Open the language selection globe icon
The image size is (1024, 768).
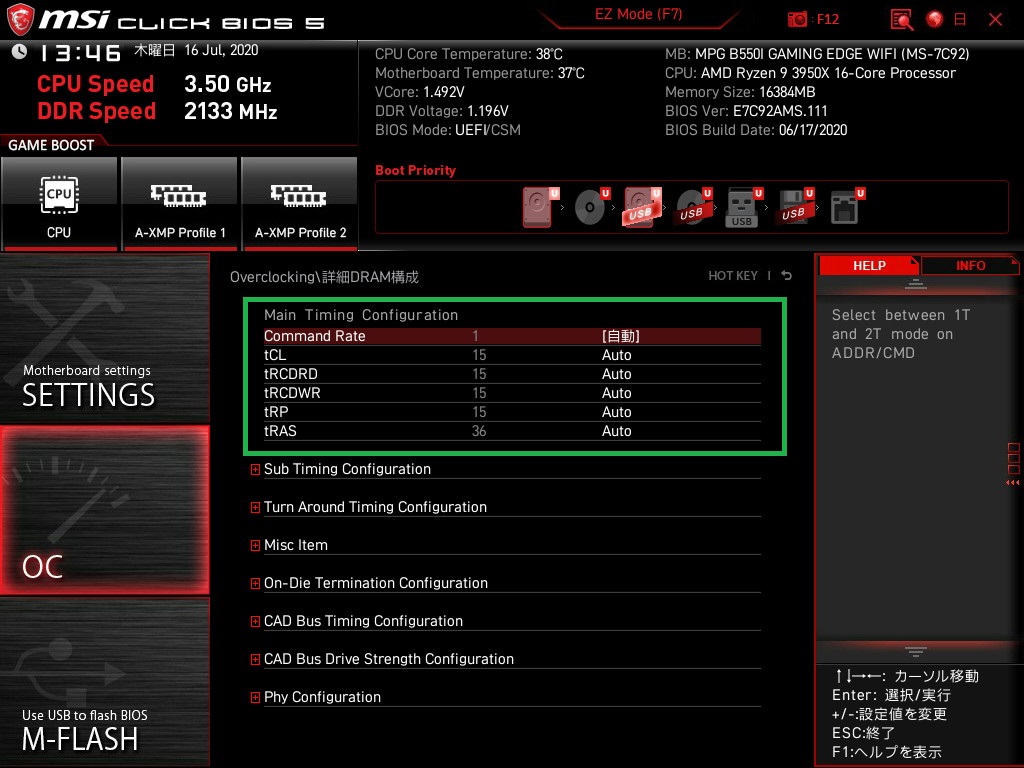[x=935, y=19]
